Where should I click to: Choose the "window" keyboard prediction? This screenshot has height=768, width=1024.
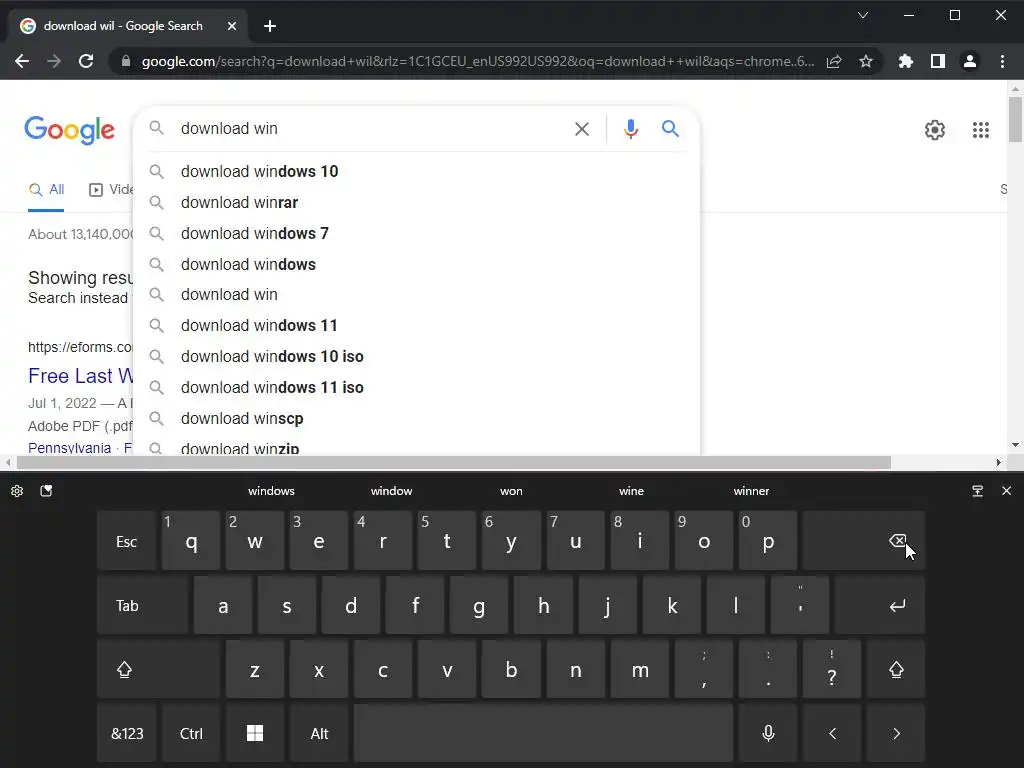pyautogui.click(x=391, y=491)
